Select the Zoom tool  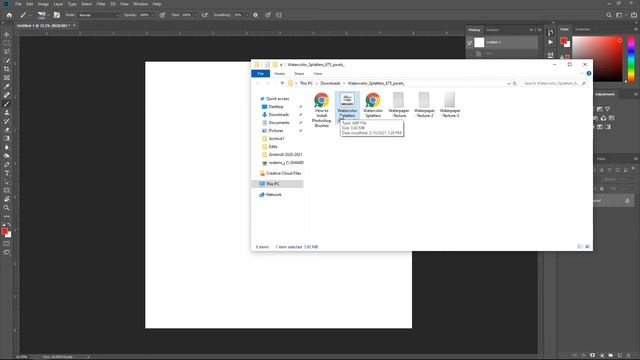click(7, 208)
